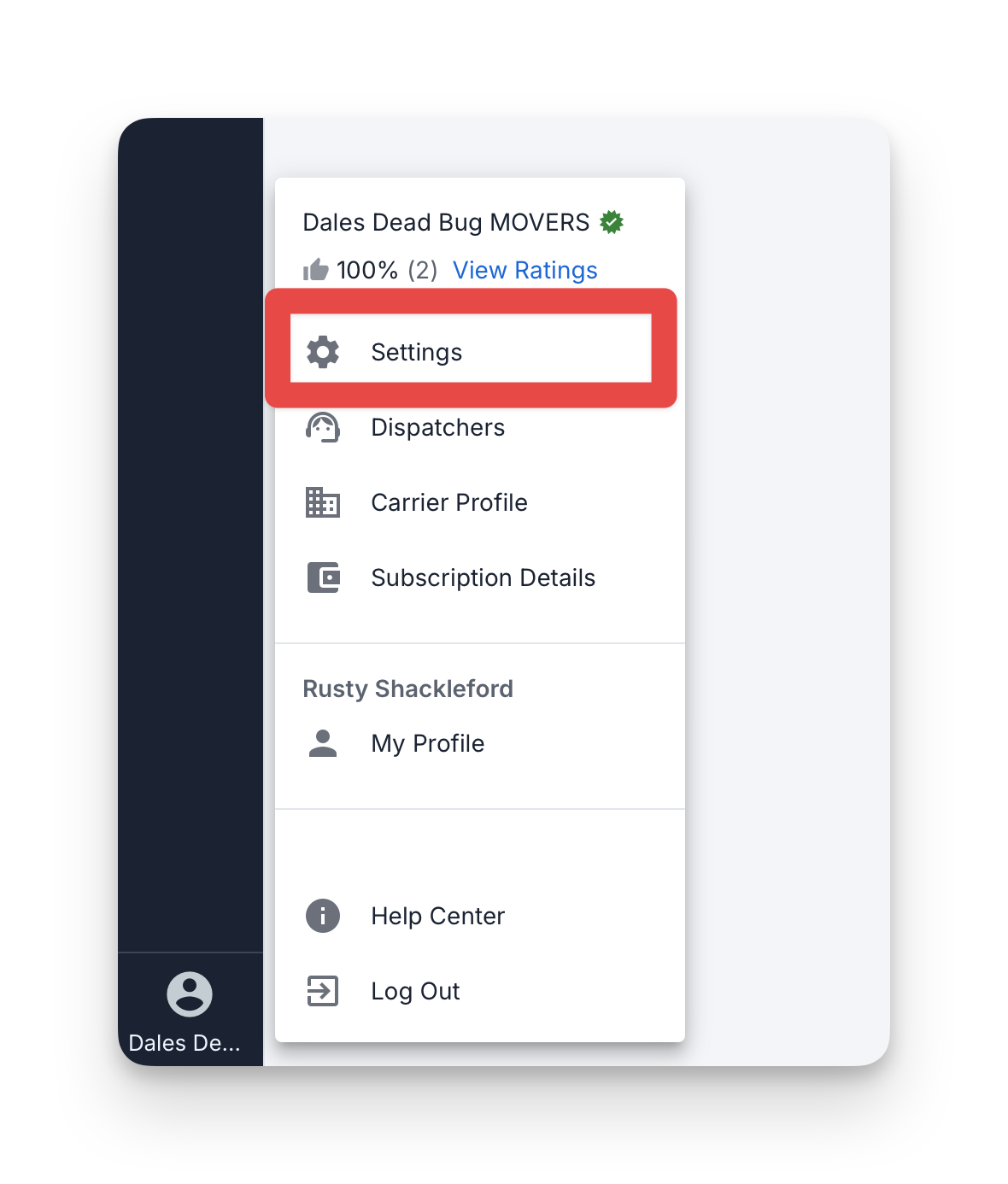Viewport: 1008px width, 1184px height.
Task: Open the Help Center entry
Action: click(480, 916)
